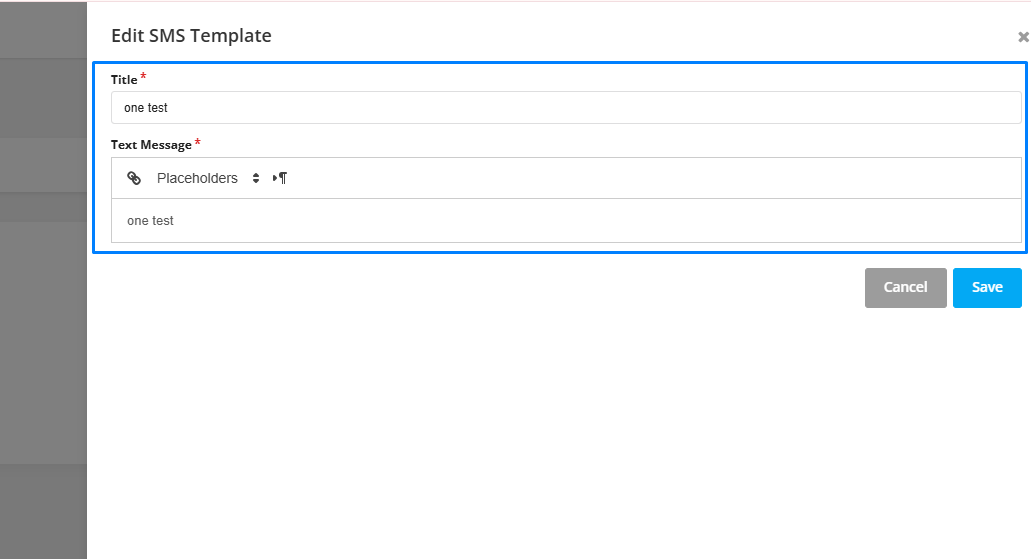Click empty toolbar space right of paragraph icon
Viewport: 1031px width, 559px height.
[651, 178]
